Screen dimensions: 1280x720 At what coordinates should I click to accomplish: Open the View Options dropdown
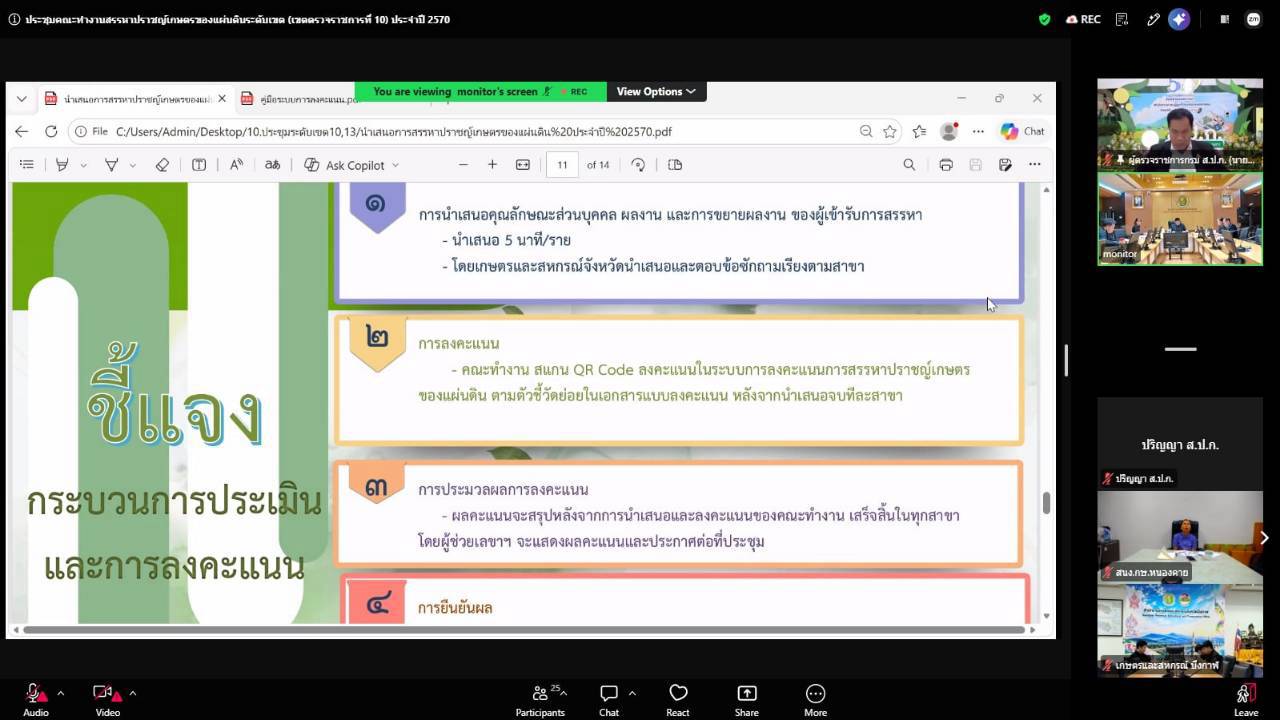pyautogui.click(x=656, y=92)
